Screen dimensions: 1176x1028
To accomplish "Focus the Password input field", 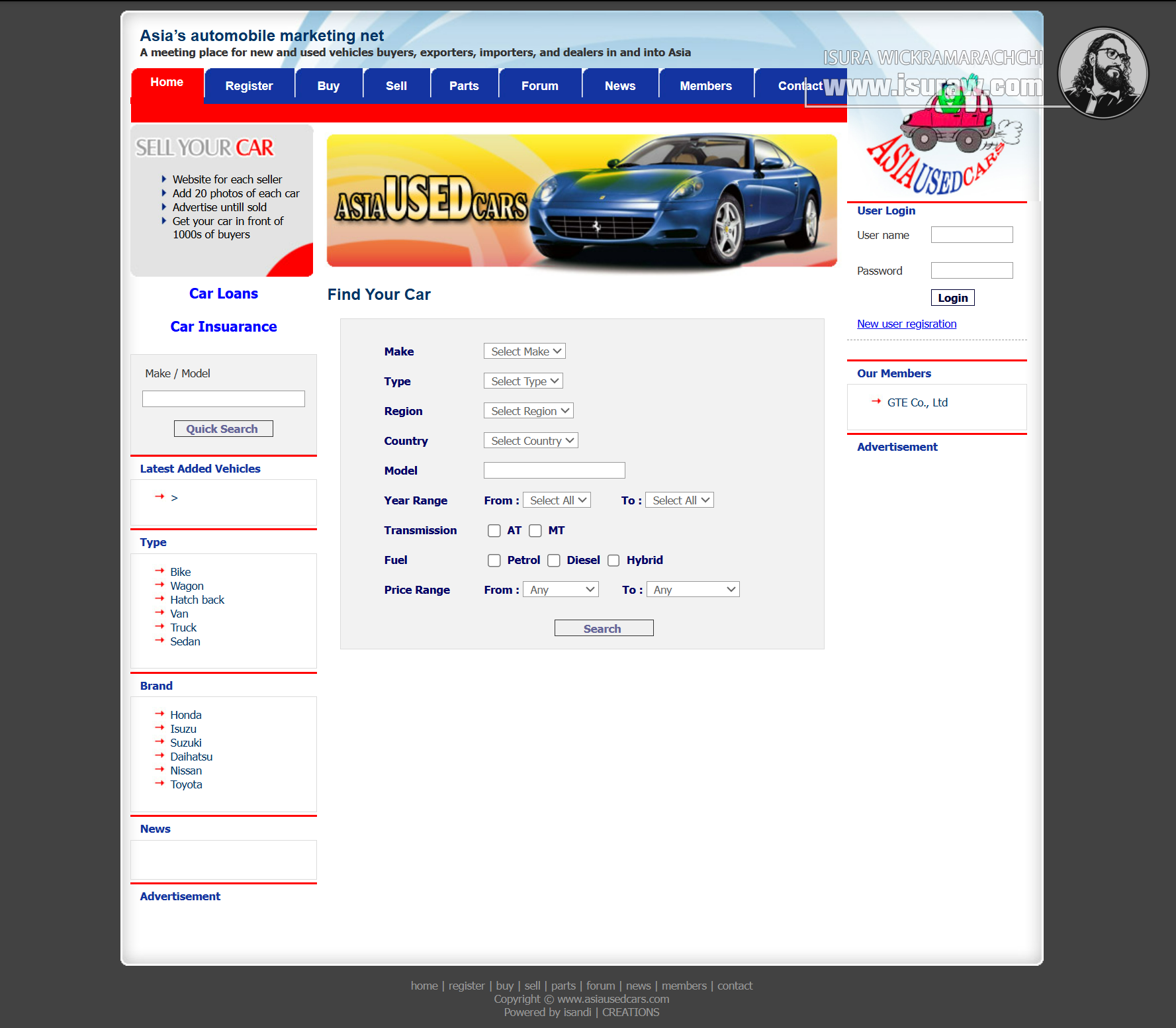I will (x=972, y=271).
